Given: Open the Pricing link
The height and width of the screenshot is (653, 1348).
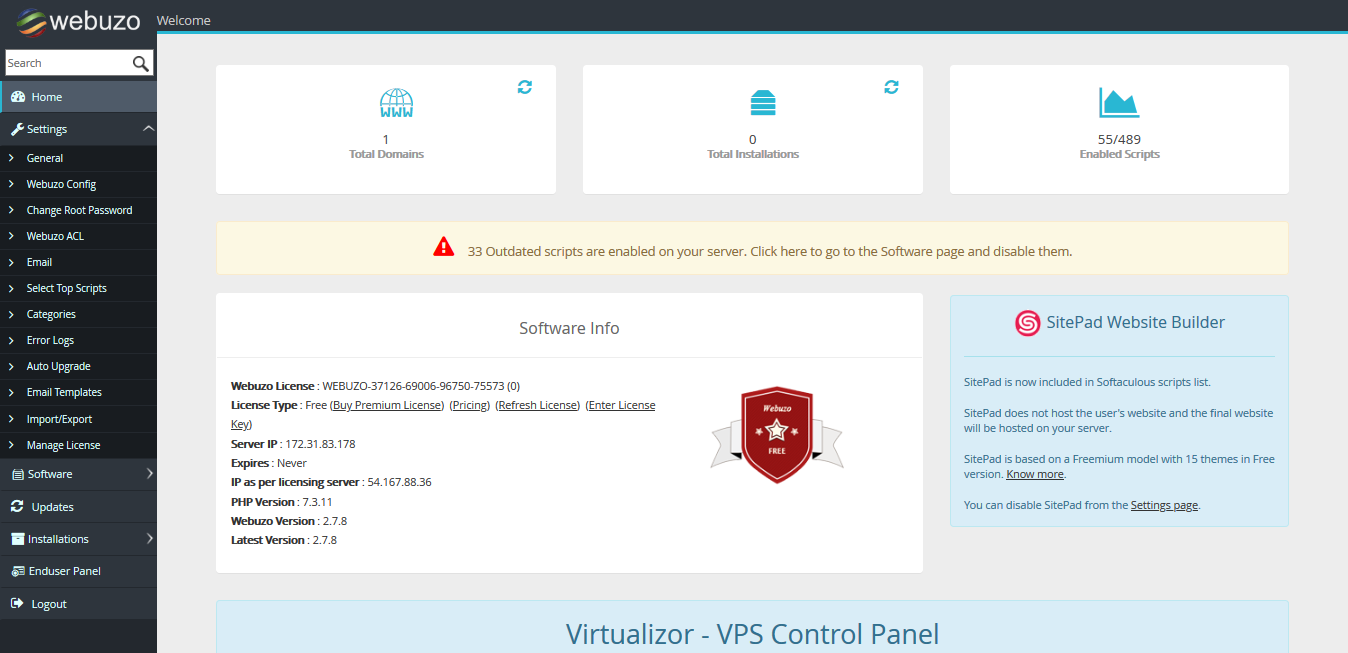Looking at the screenshot, I should 470,405.
